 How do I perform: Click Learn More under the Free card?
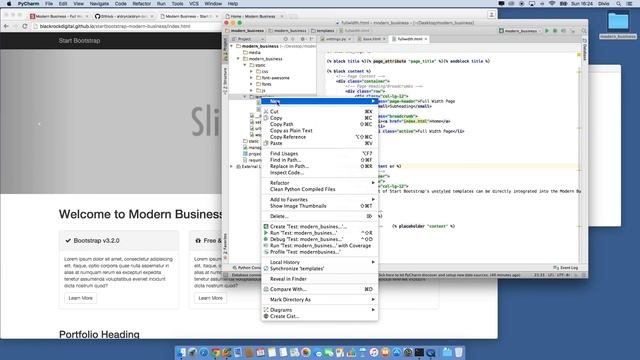tap(211, 298)
